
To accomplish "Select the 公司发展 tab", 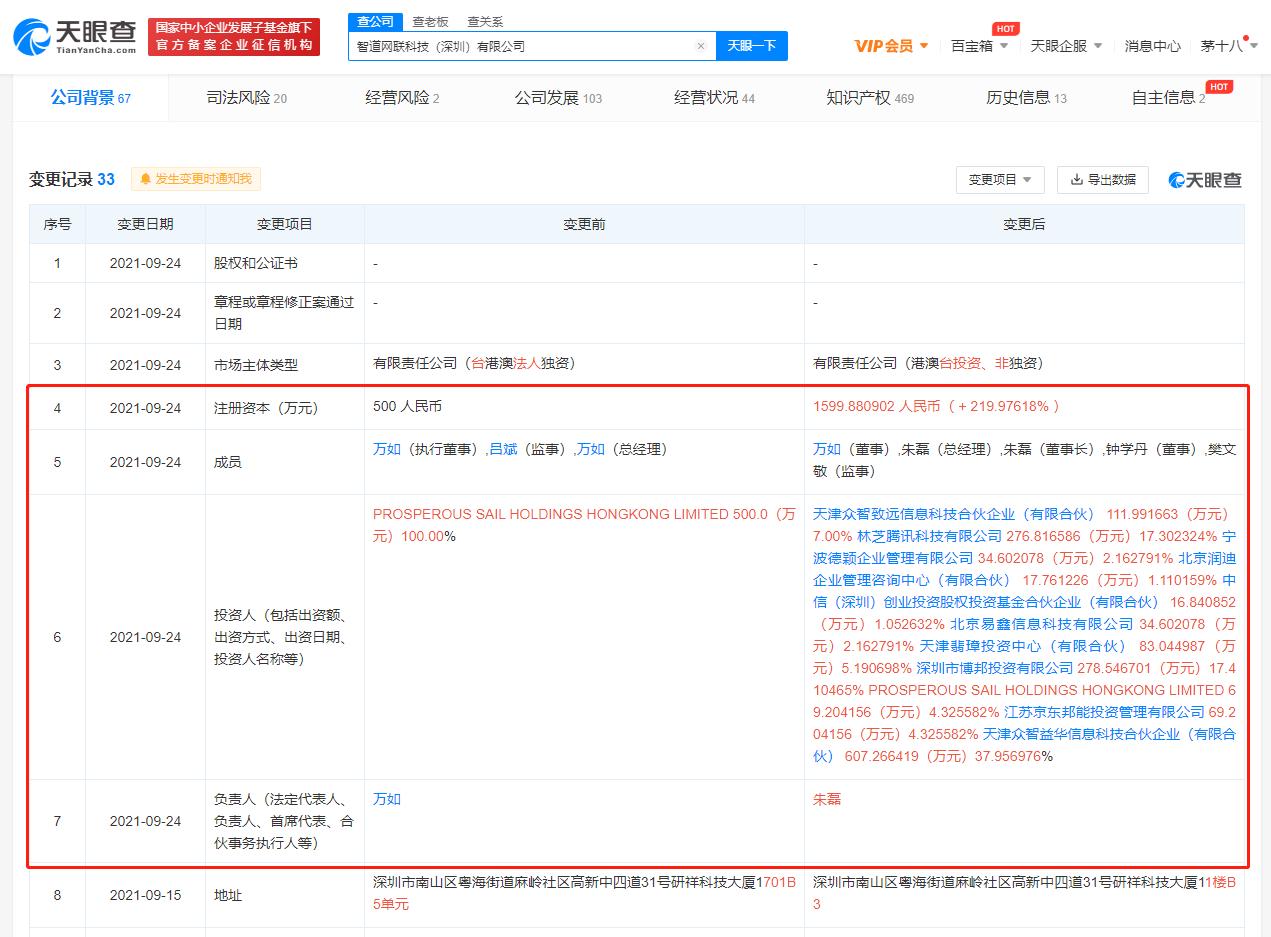I will 558,98.
